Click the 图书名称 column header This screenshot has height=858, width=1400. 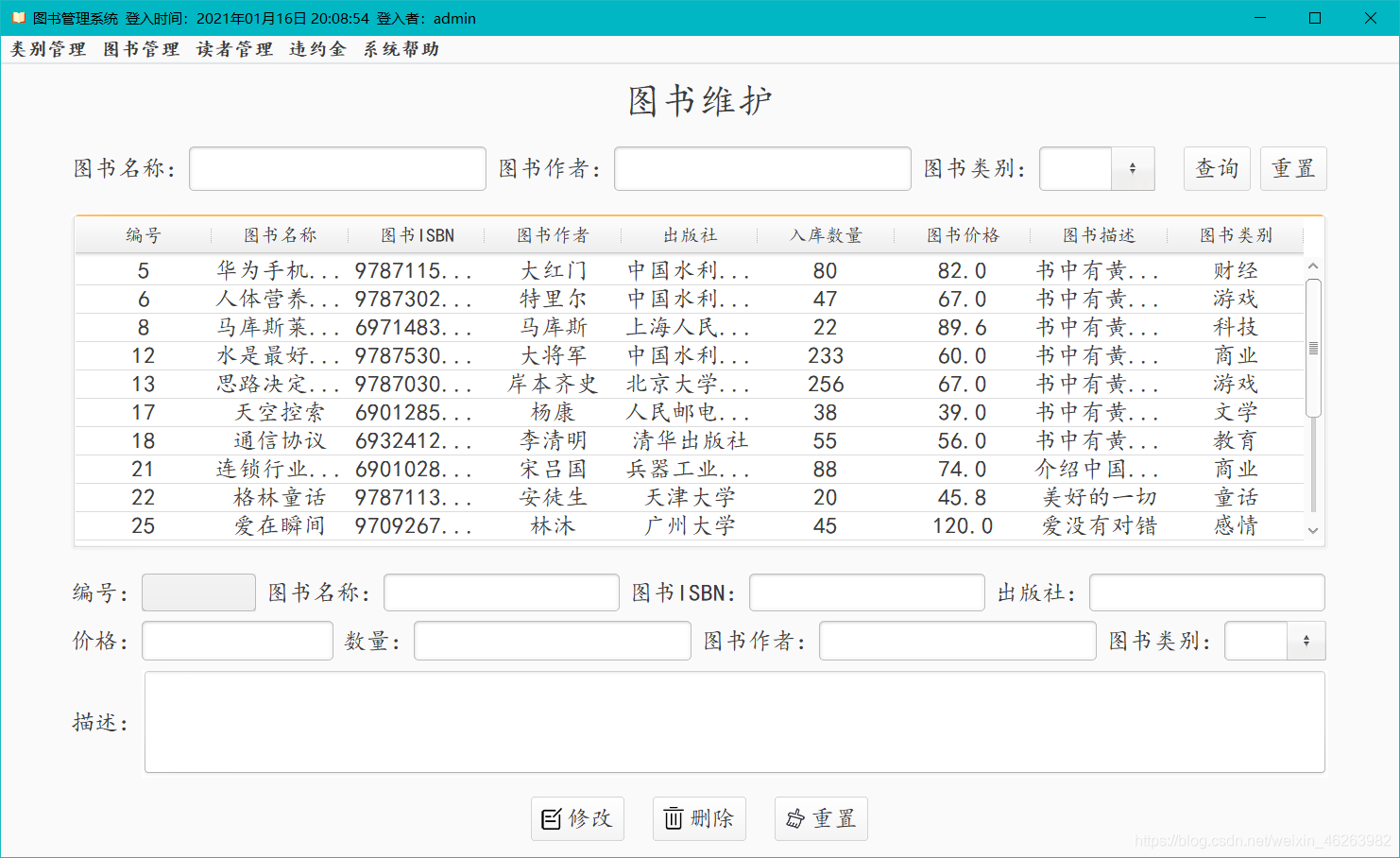tap(280, 235)
